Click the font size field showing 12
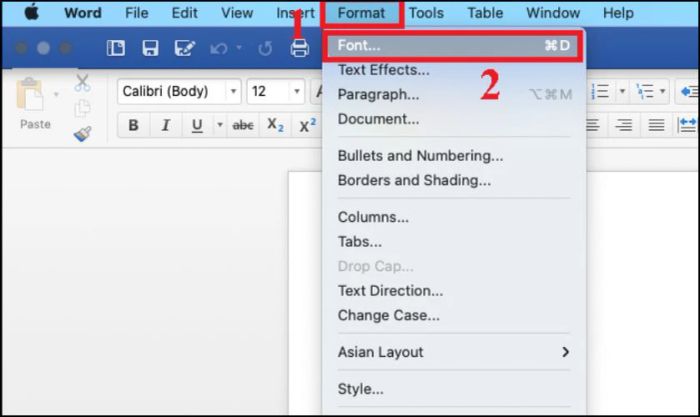This screenshot has width=700, height=417. coord(269,92)
